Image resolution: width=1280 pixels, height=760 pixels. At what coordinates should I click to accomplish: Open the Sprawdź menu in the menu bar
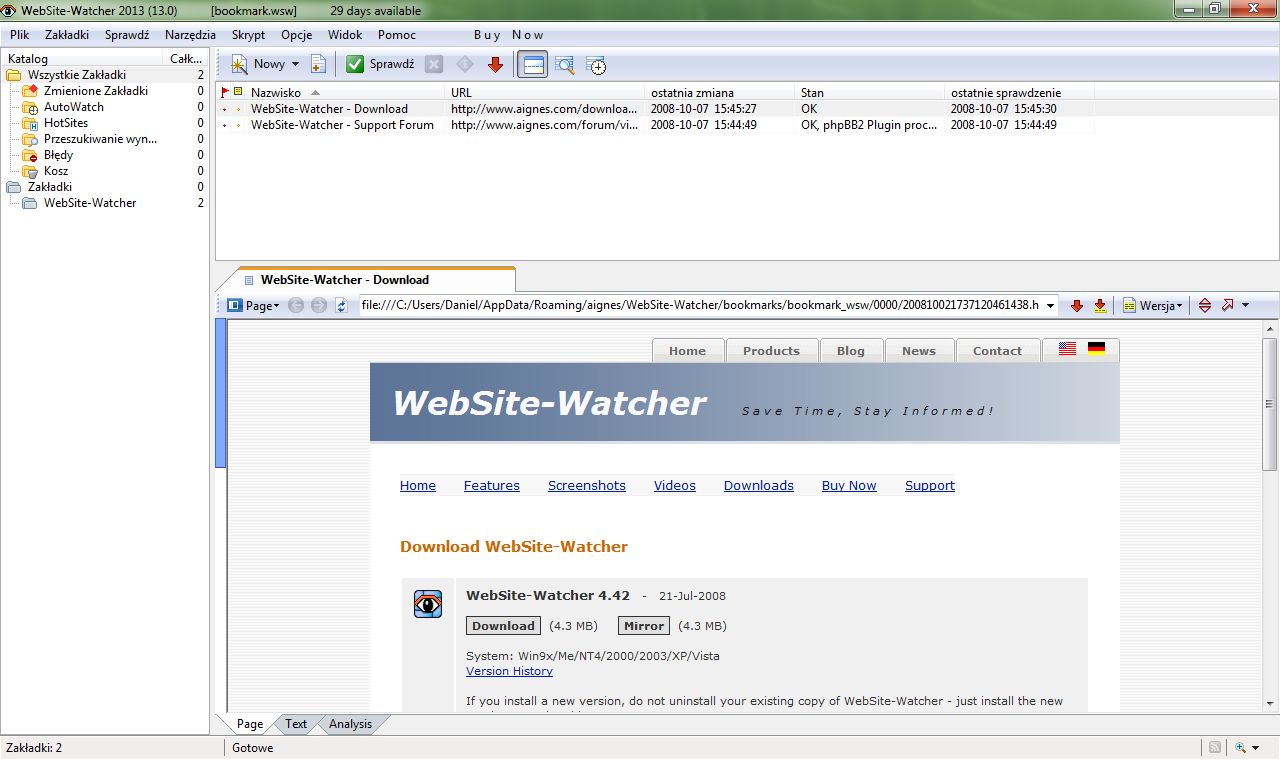click(x=127, y=35)
